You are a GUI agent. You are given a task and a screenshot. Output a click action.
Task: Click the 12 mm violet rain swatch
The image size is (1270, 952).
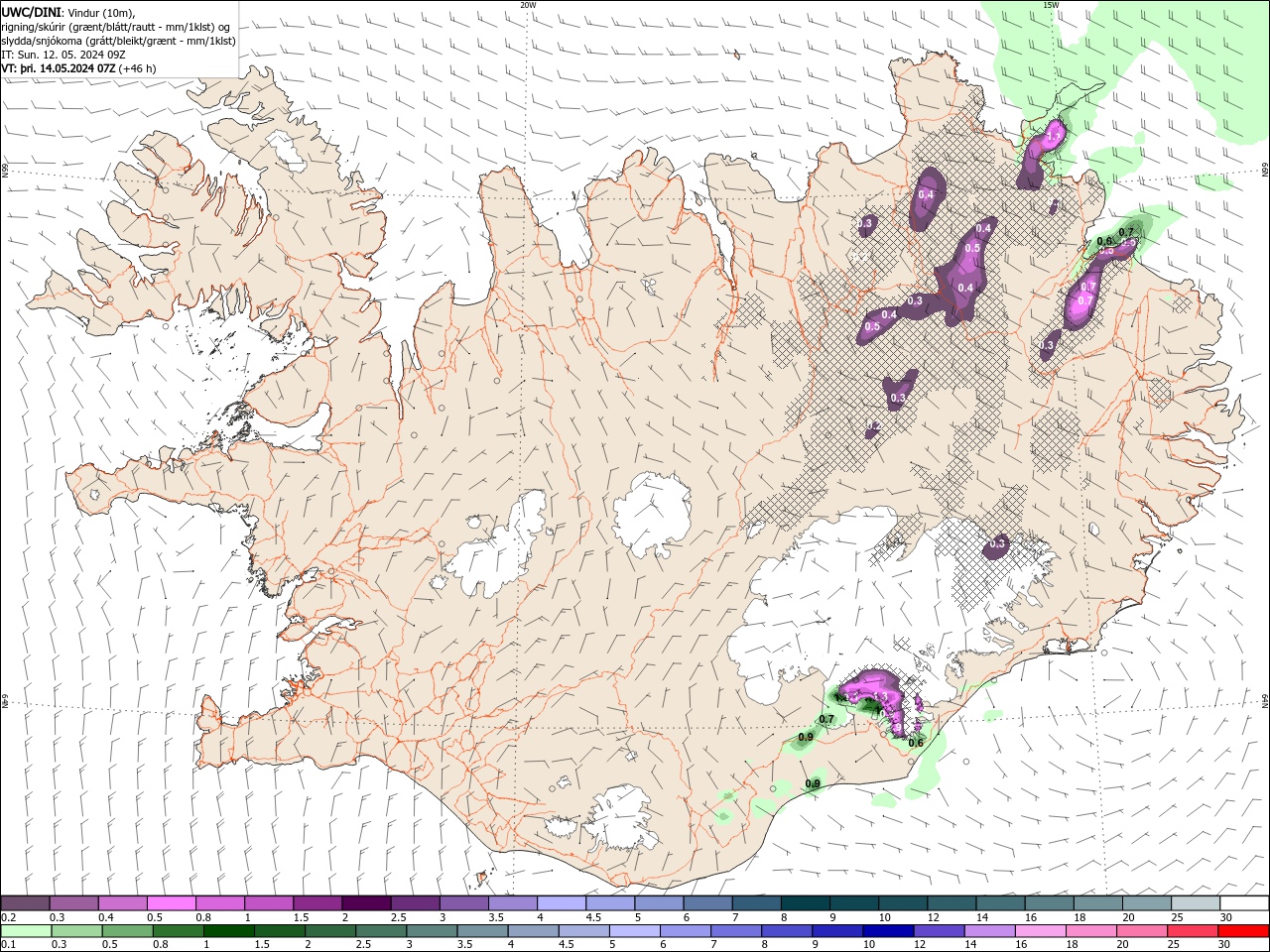pos(940,931)
